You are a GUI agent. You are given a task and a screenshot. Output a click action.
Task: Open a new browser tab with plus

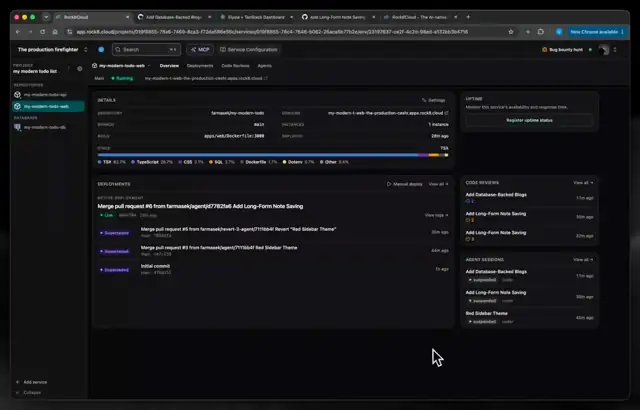tap(468, 17)
